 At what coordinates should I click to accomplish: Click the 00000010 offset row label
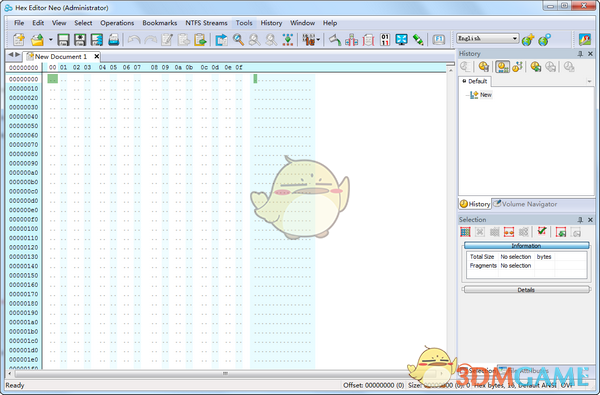(x=24, y=88)
